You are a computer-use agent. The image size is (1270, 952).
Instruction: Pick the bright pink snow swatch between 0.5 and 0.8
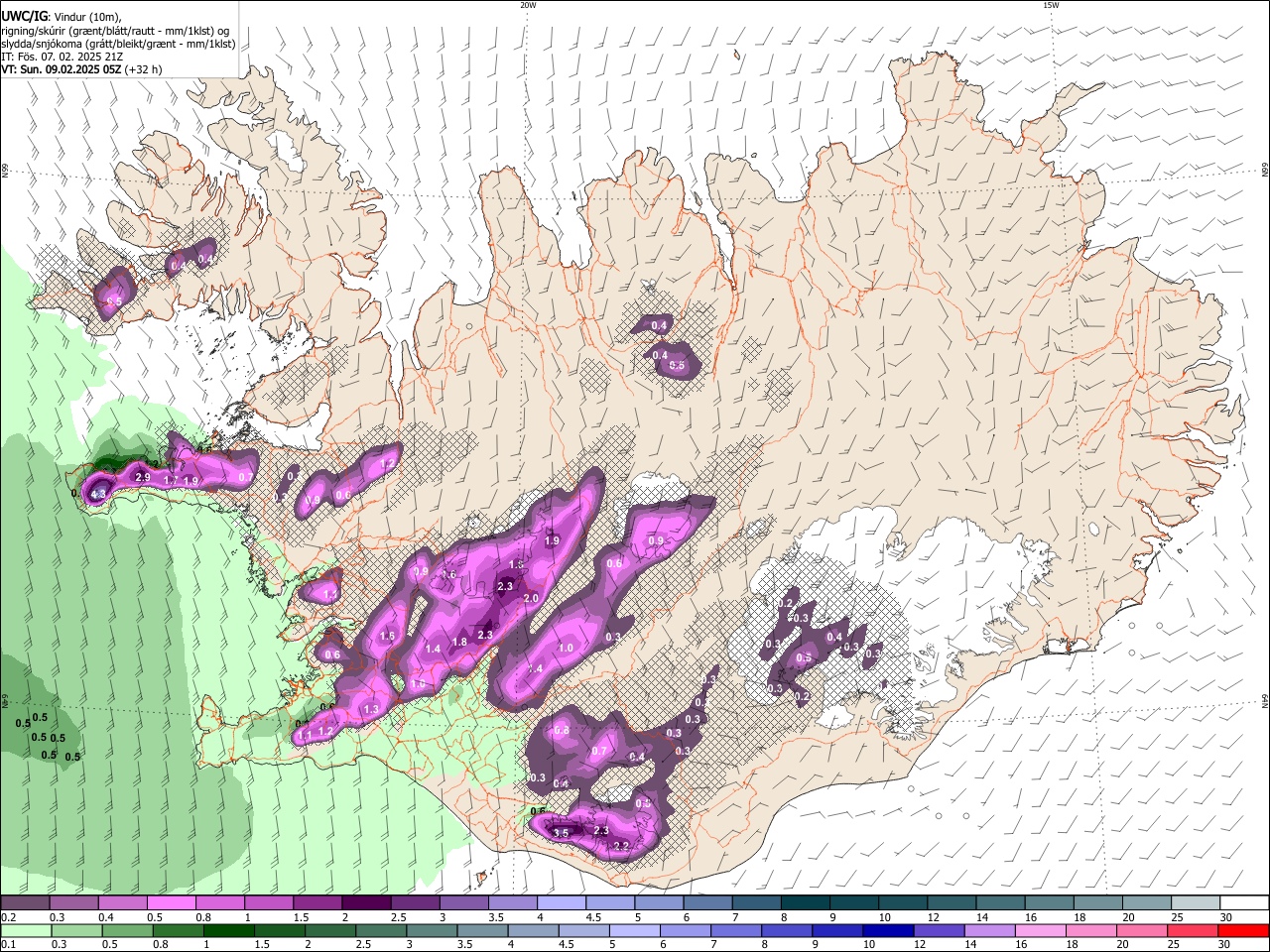point(172,903)
